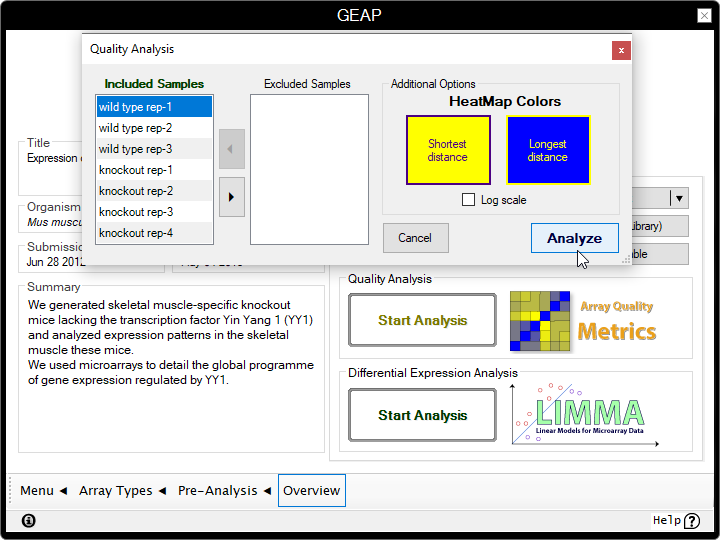This screenshot has width=720, height=540.
Task: Switch to Array Types tab
Action: (121, 491)
